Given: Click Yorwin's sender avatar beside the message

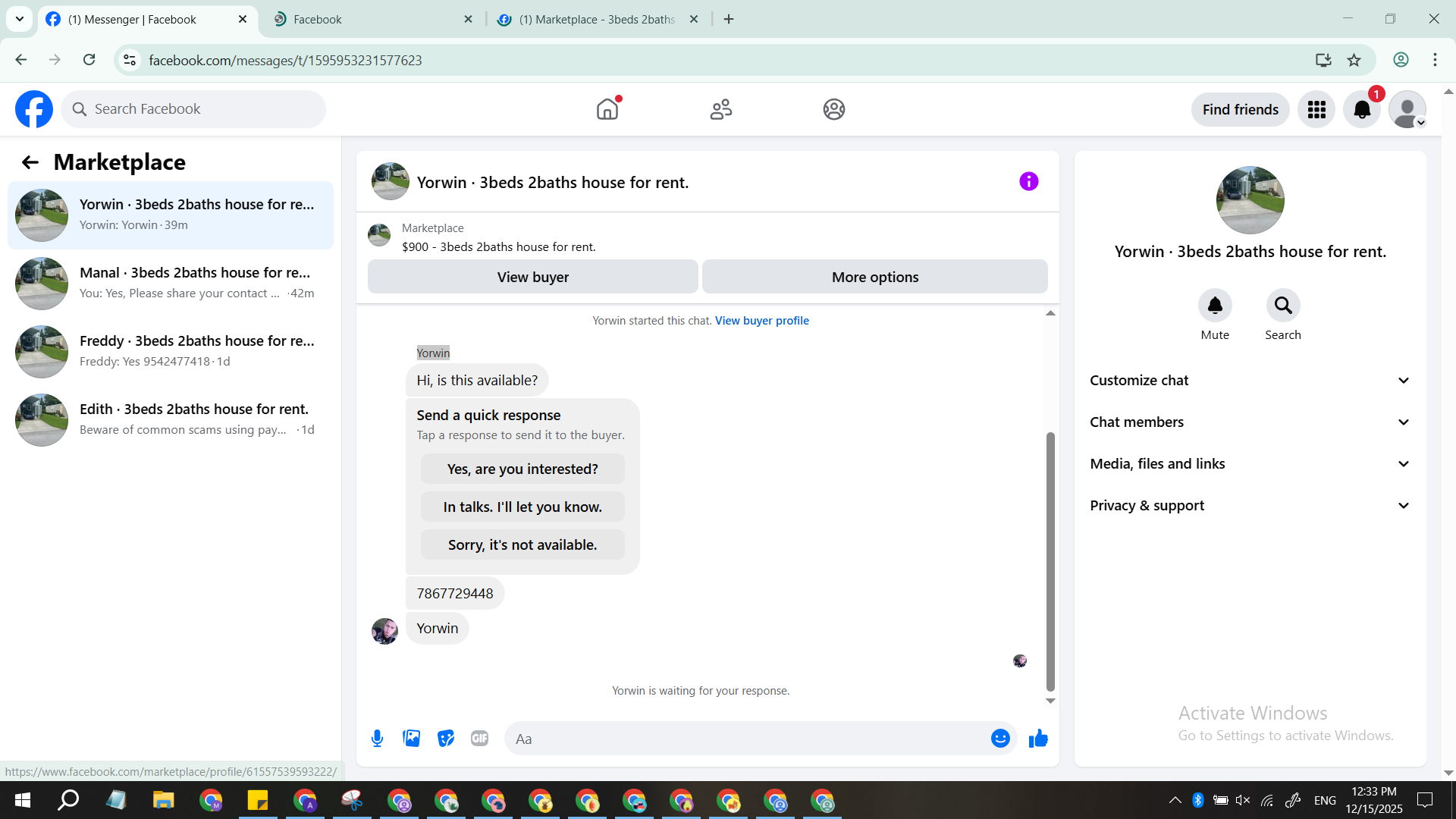Looking at the screenshot, I should pyautogui.click(x=384, y=630).
